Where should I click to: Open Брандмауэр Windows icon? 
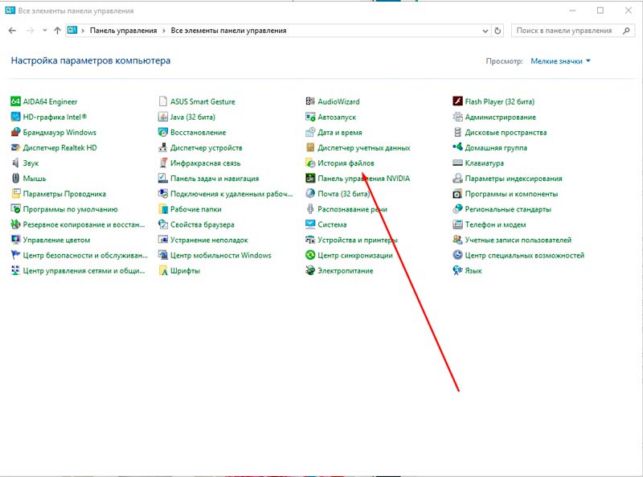pyautogui.click(x=16, y=132)
